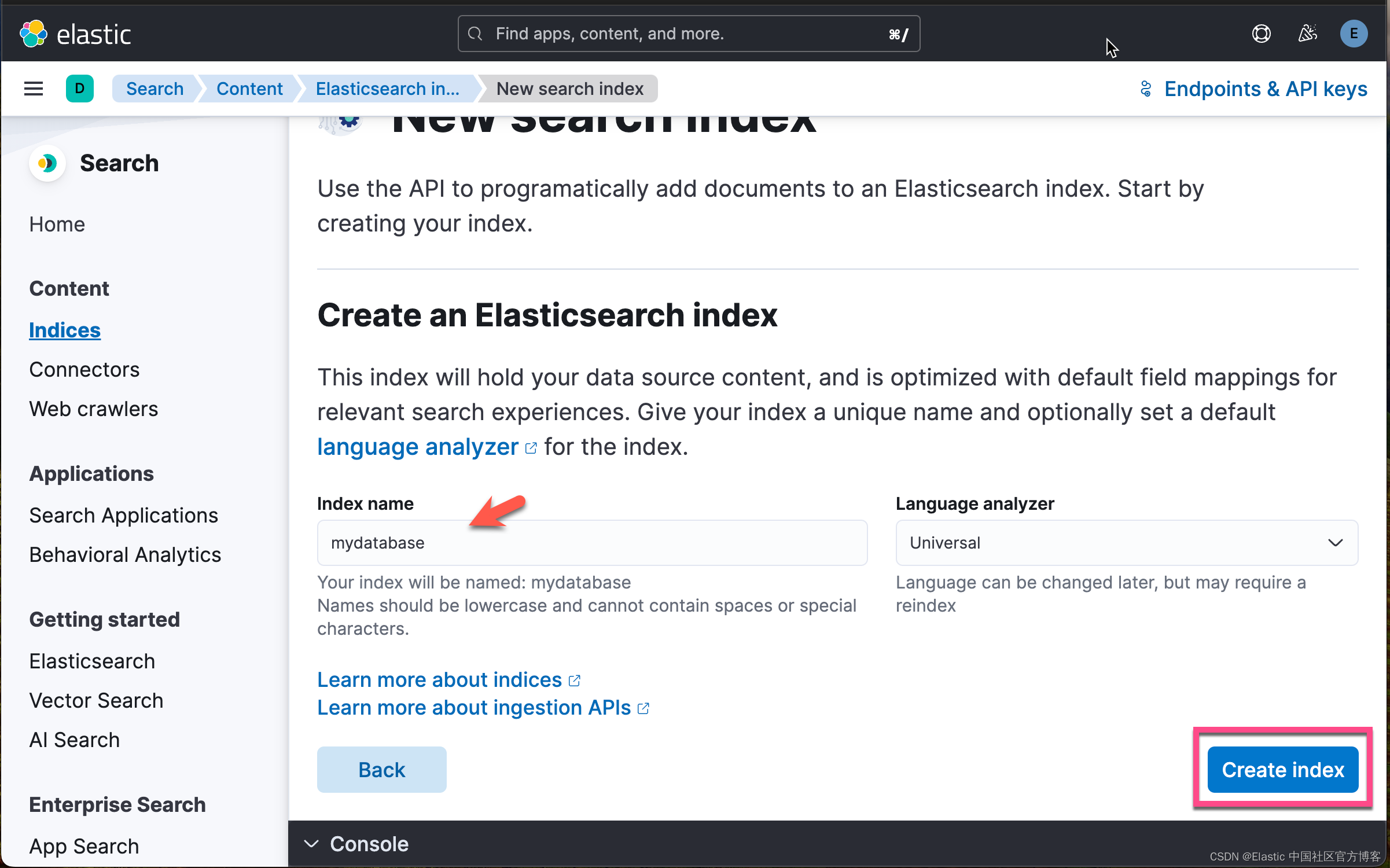Click the party popper what's new icon
The height and width of the screenshot is (868, 1390).
coord(1307,33)
